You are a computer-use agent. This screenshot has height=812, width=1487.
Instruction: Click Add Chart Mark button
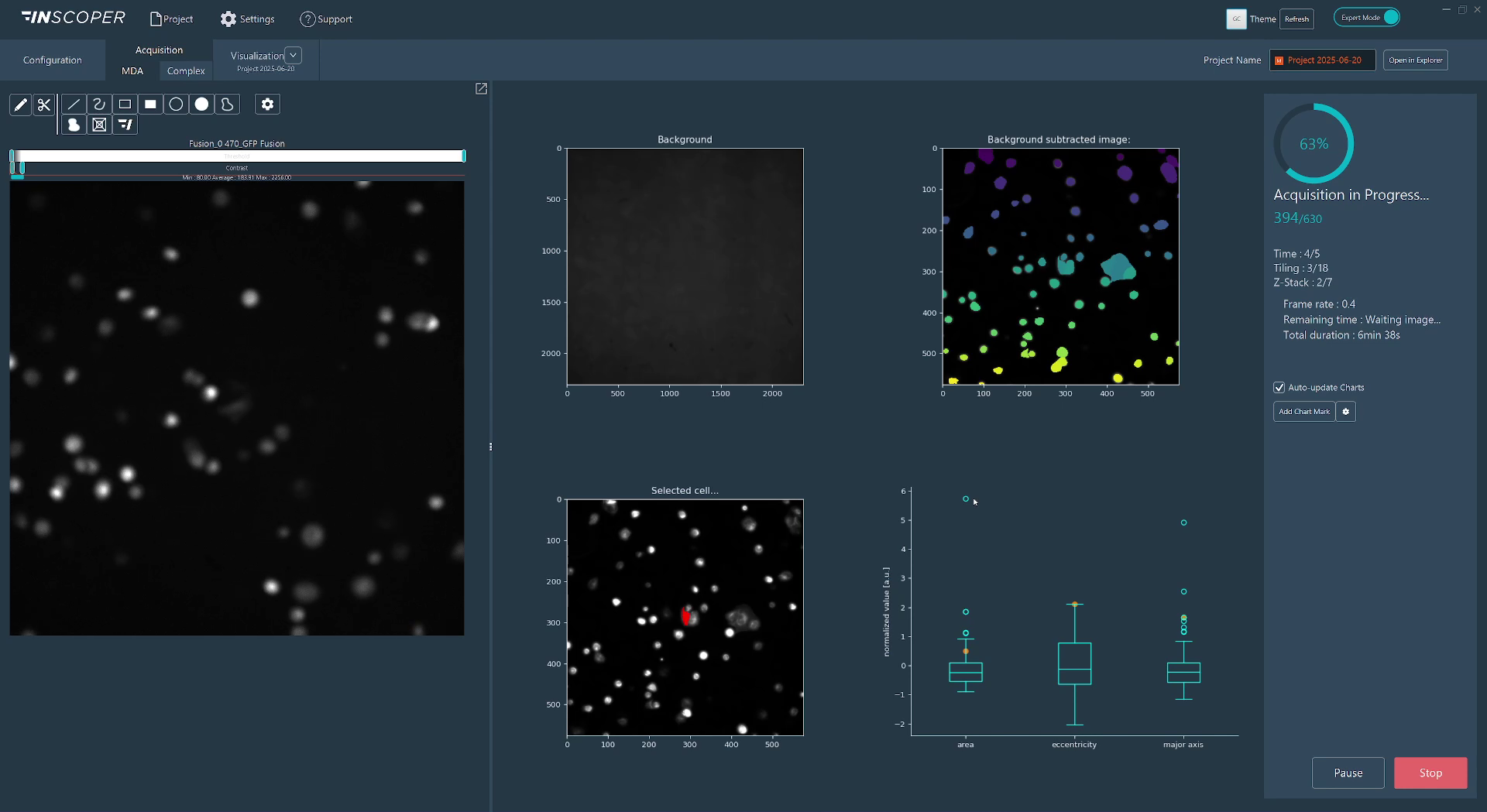[x=1304, y=412]
